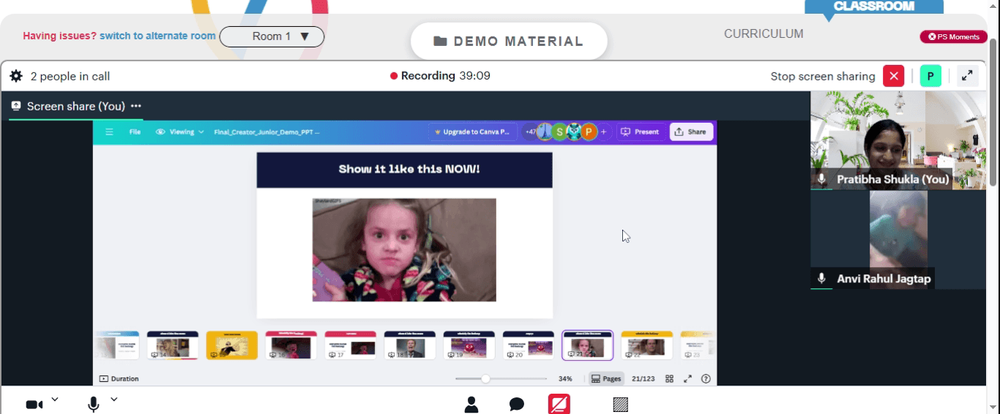Click the zoom slider handle in Canva
Screen dimensions: 1000x414
click(x=485, y=378)
